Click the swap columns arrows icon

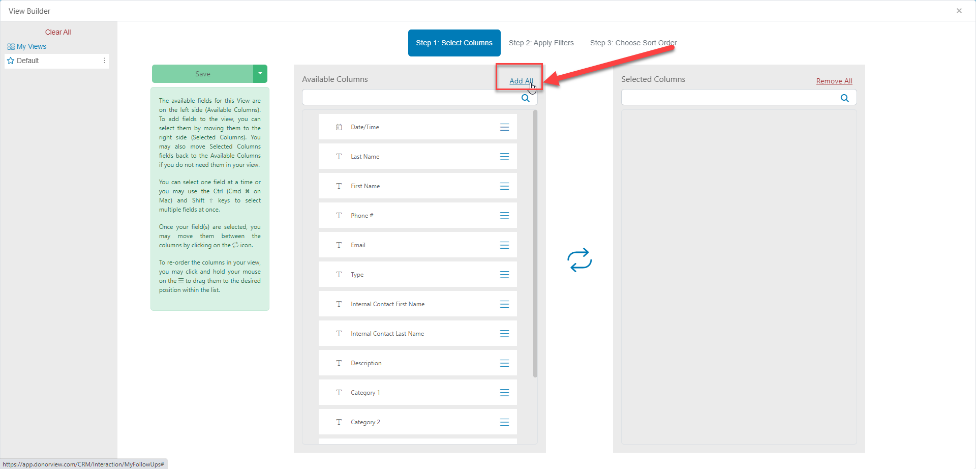pyautogui.click(x=580, y=260)
